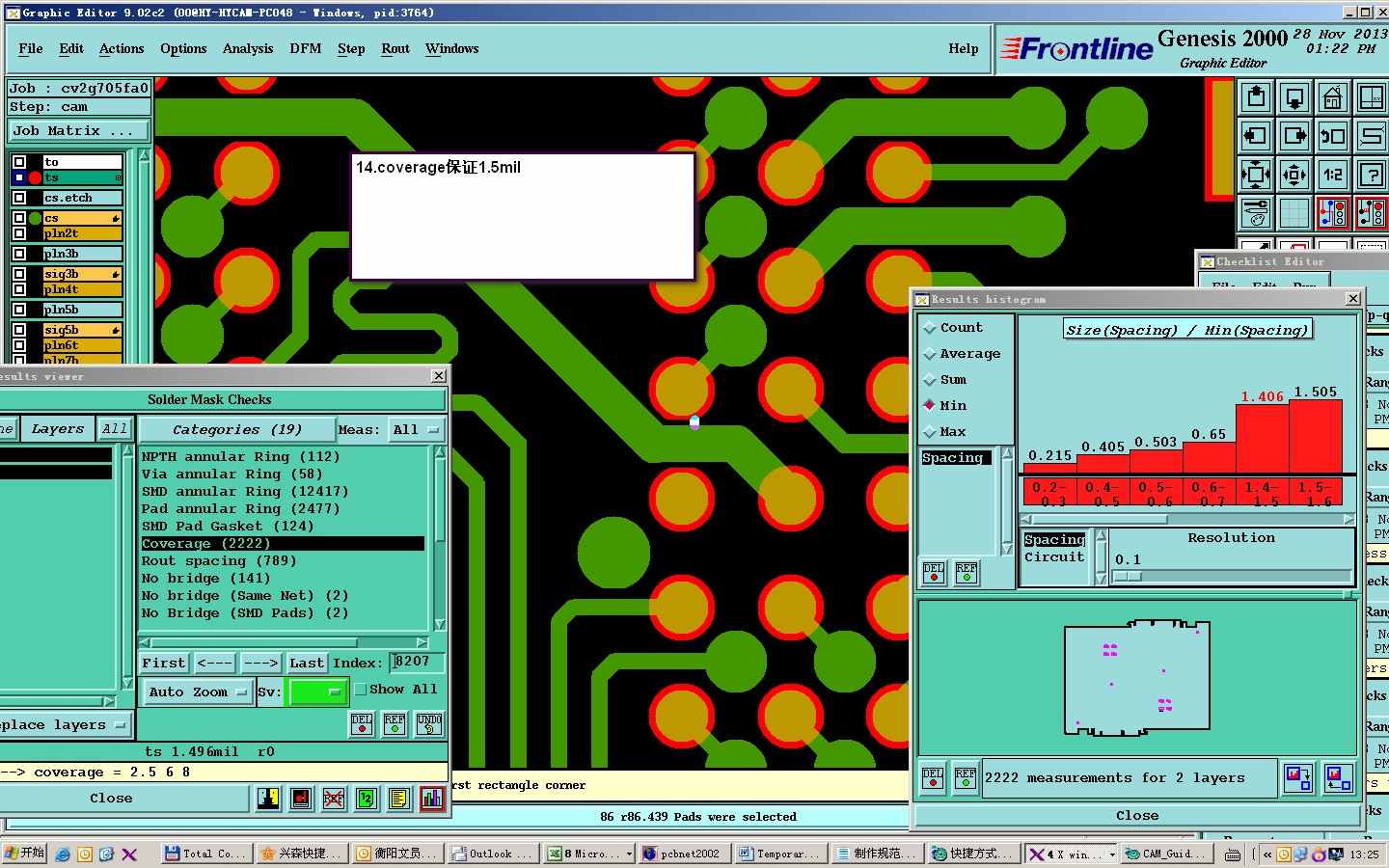This screenshot has height=868, width=1389.
Task: Click the snake-path S-shaped icon
Action: [1372, 136]
